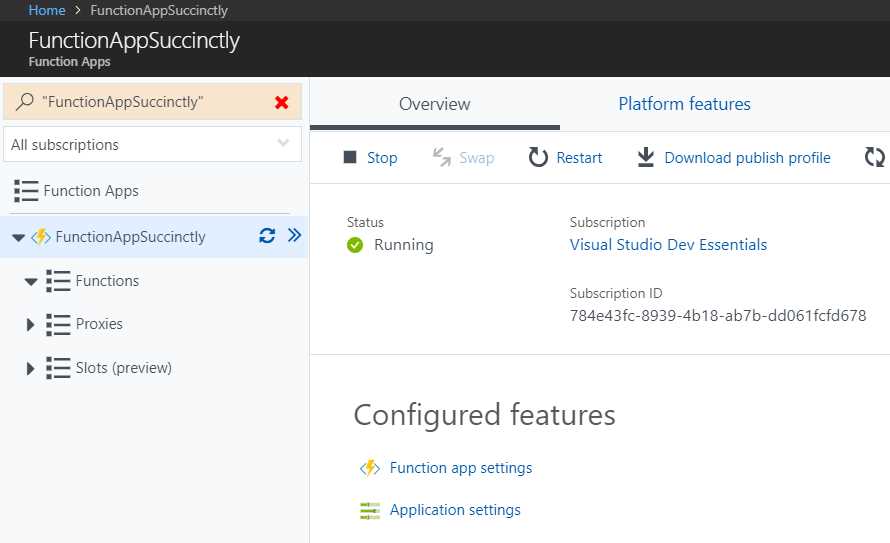The height and width of the screenshot is (543, 890).
Task: Click the Swap button label
Action: click(x=477, y=157)
